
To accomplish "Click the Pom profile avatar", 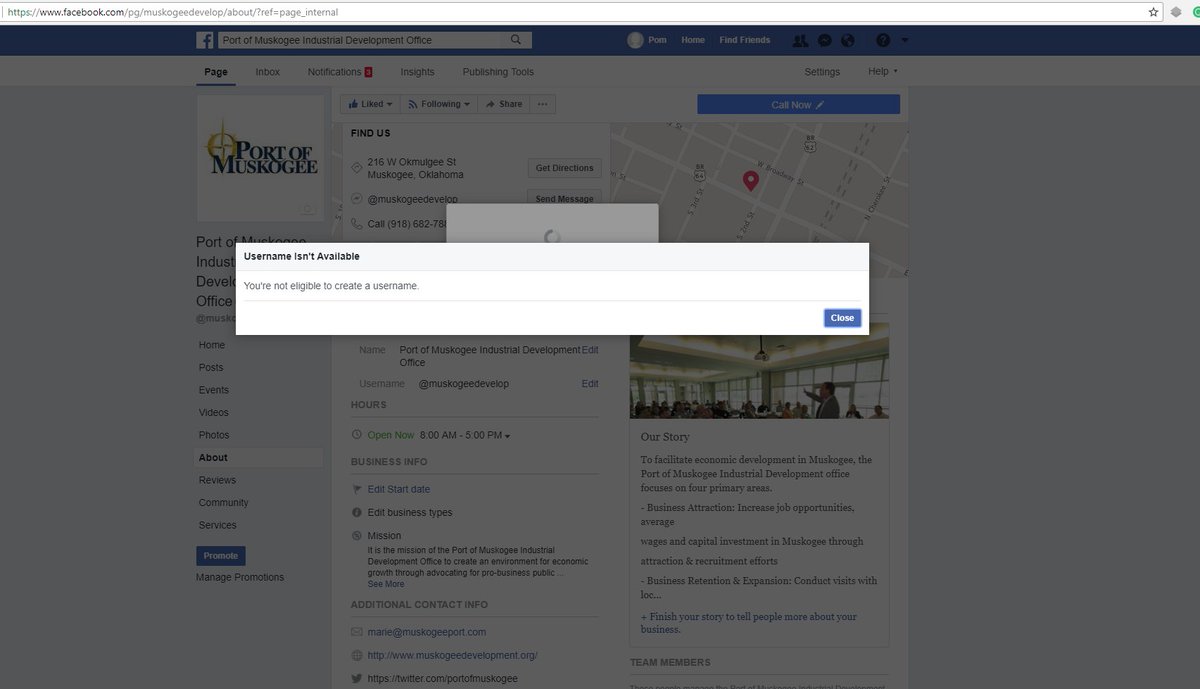I will (635, 40).
